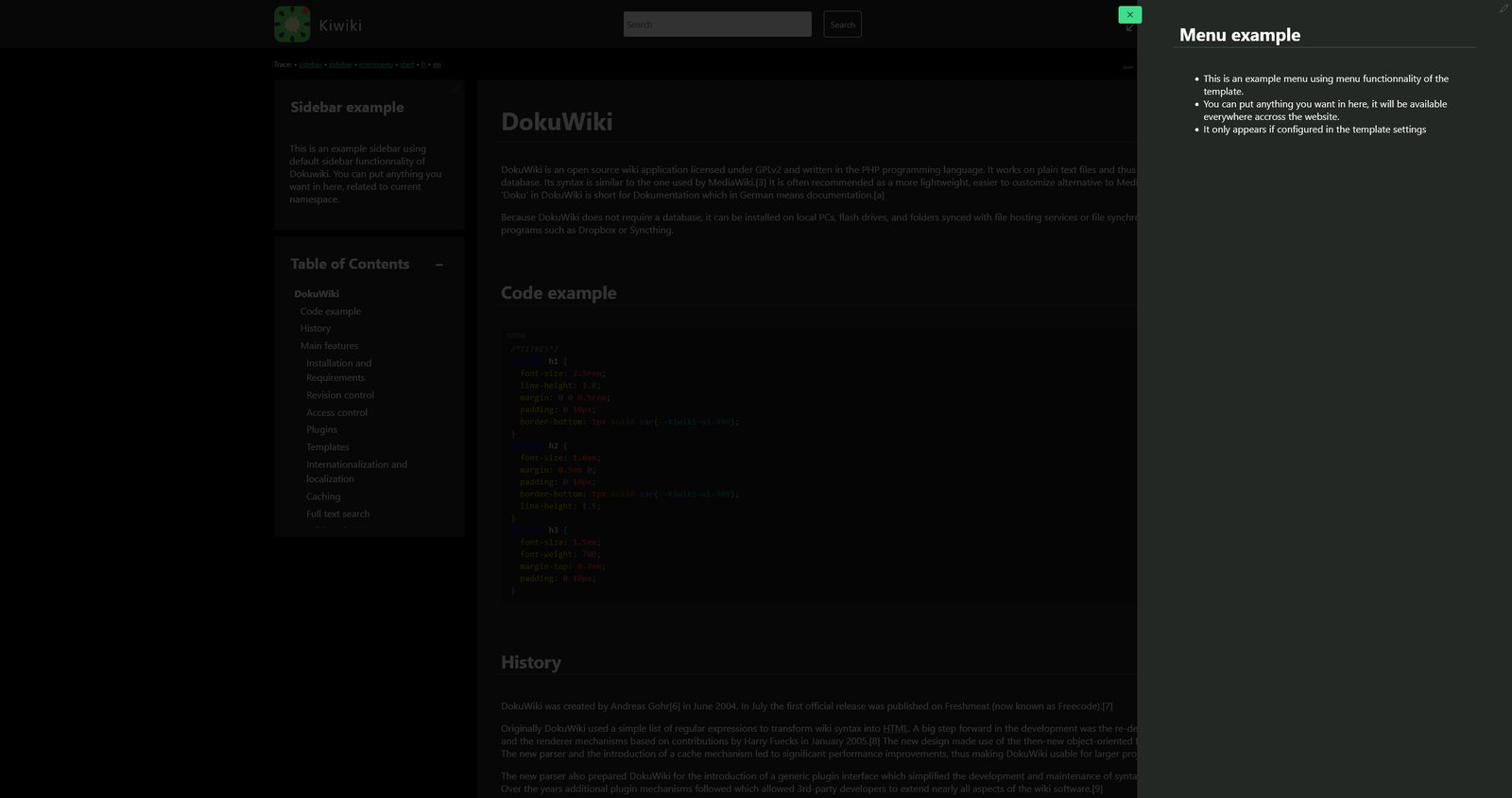Navigate to Plugins in contents

pyautogui.click(x=321, y=429)
